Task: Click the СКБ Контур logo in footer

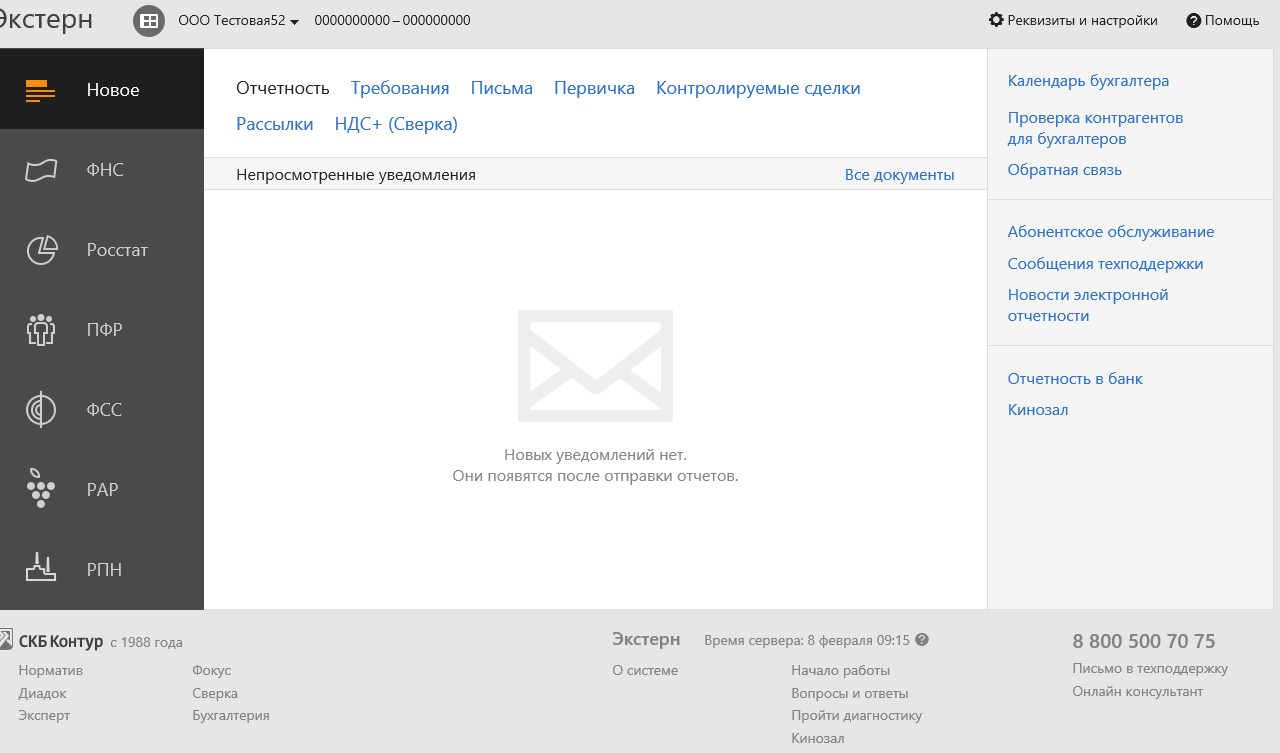Action: 52,641
